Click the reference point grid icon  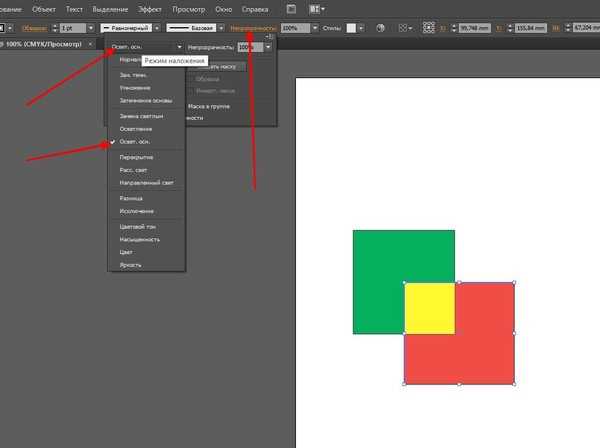pyautogui.click(x=429, y=28)
